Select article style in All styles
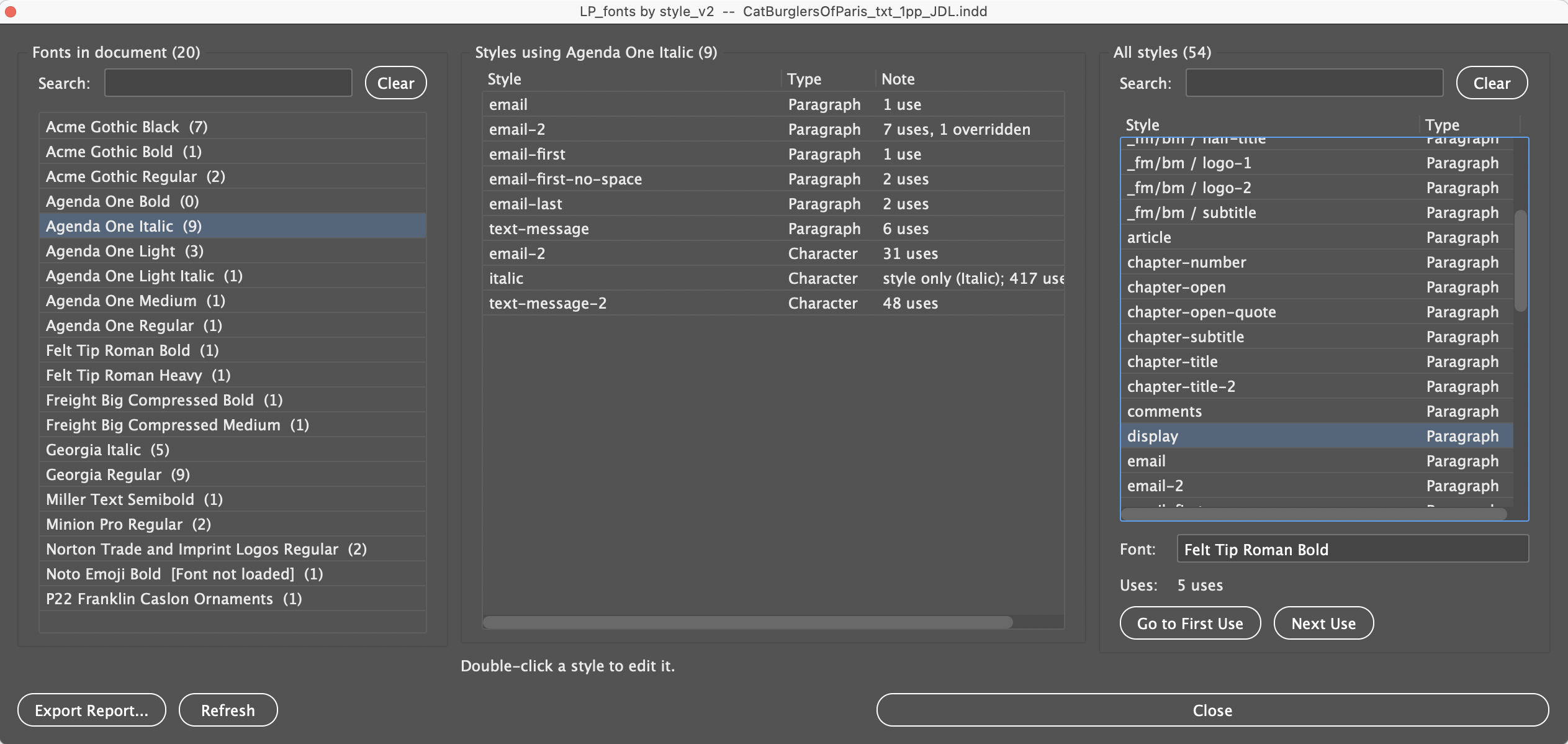 click(1317, 237)
